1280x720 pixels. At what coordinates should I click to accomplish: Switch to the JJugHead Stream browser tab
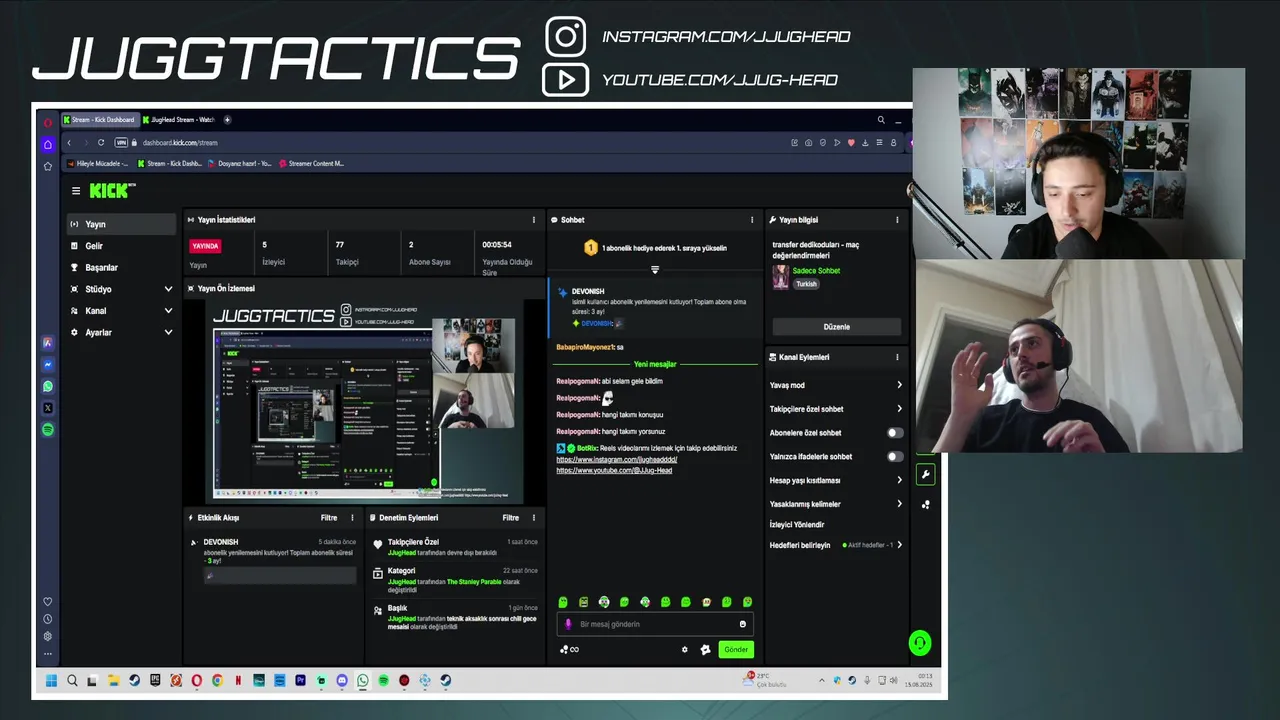(179, 120)
